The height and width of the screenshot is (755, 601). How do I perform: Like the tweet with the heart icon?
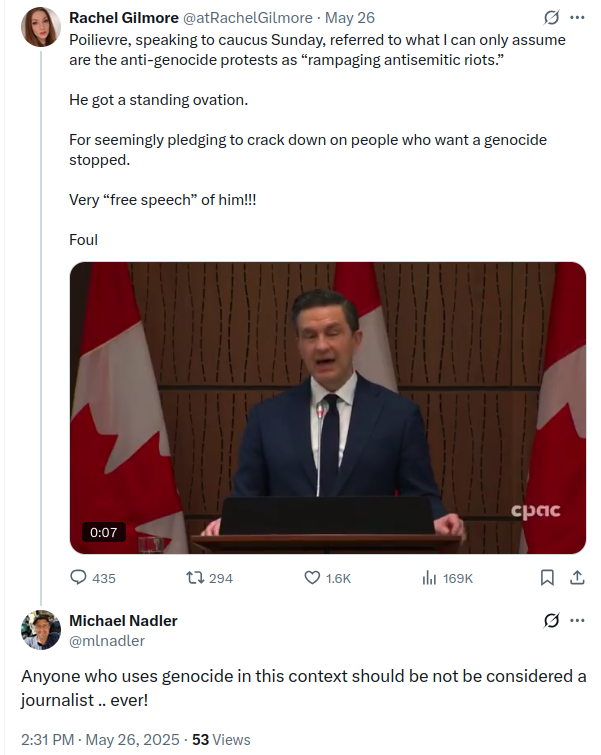tap(312, 577)
